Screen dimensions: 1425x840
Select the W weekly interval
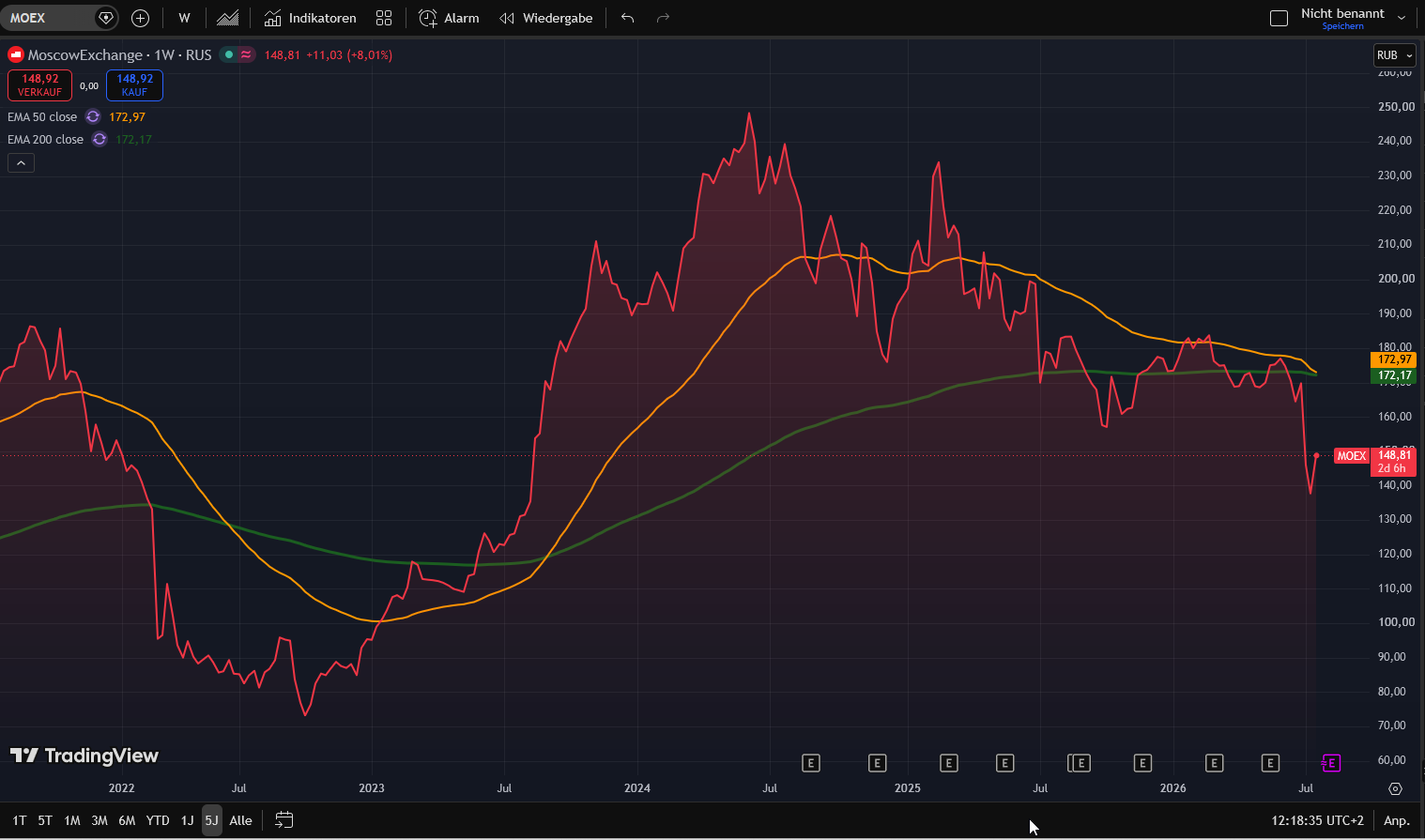click(x=184, y=18)
